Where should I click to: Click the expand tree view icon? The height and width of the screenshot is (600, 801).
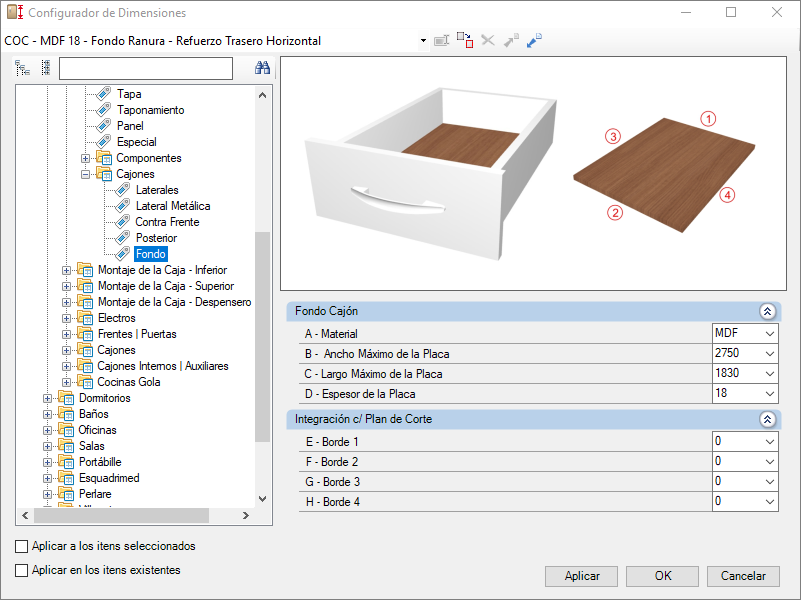[22, 68]
